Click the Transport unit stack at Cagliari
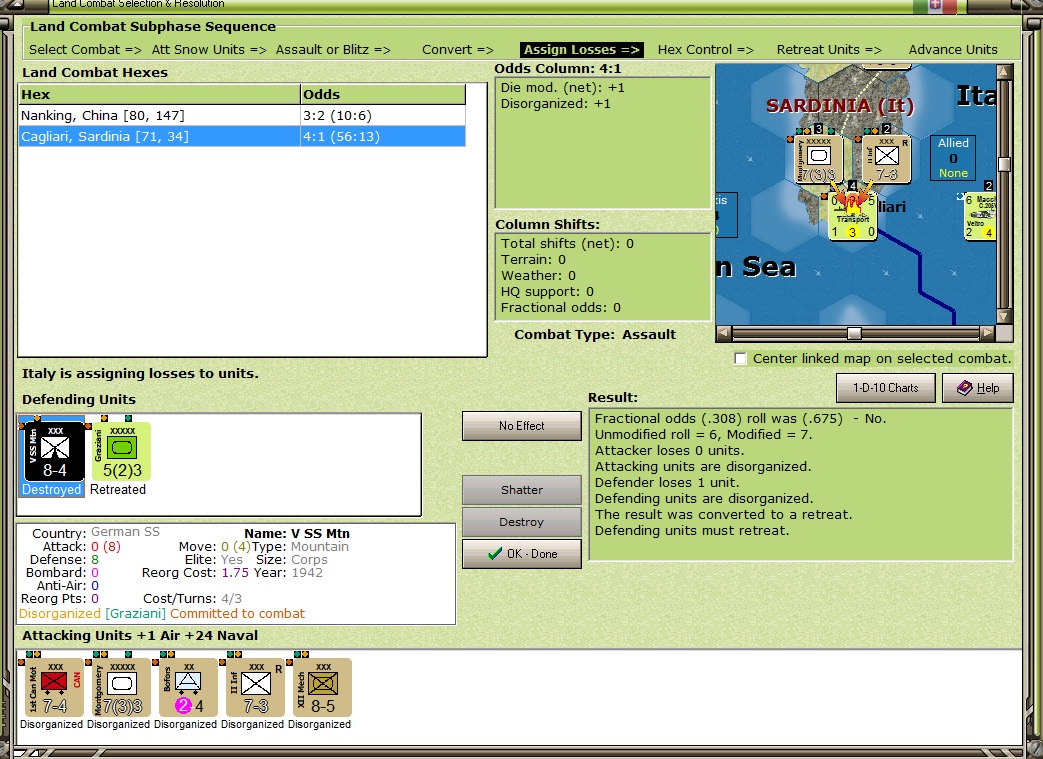Screen dimensions: 1043x759 tap(852, 216)
